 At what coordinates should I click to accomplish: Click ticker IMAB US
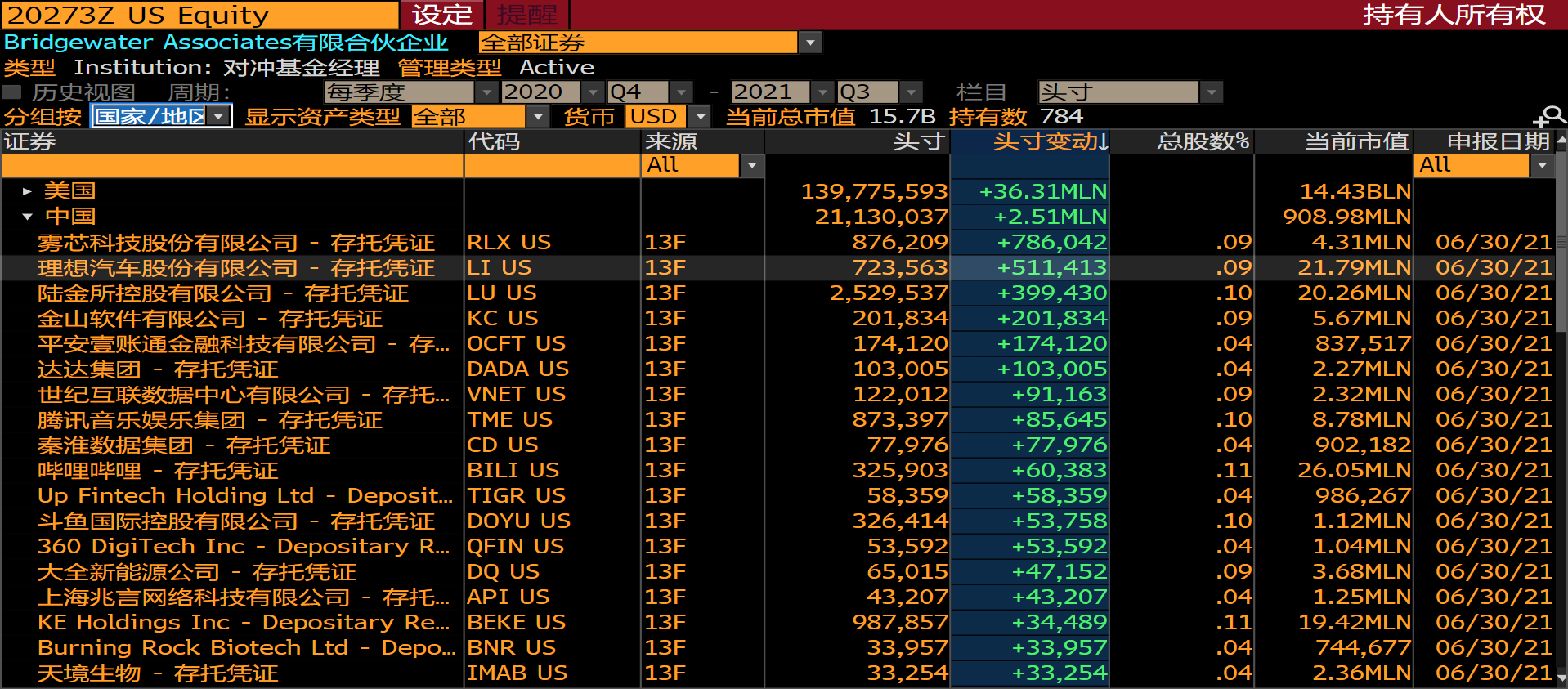click(x=517, y=673)
